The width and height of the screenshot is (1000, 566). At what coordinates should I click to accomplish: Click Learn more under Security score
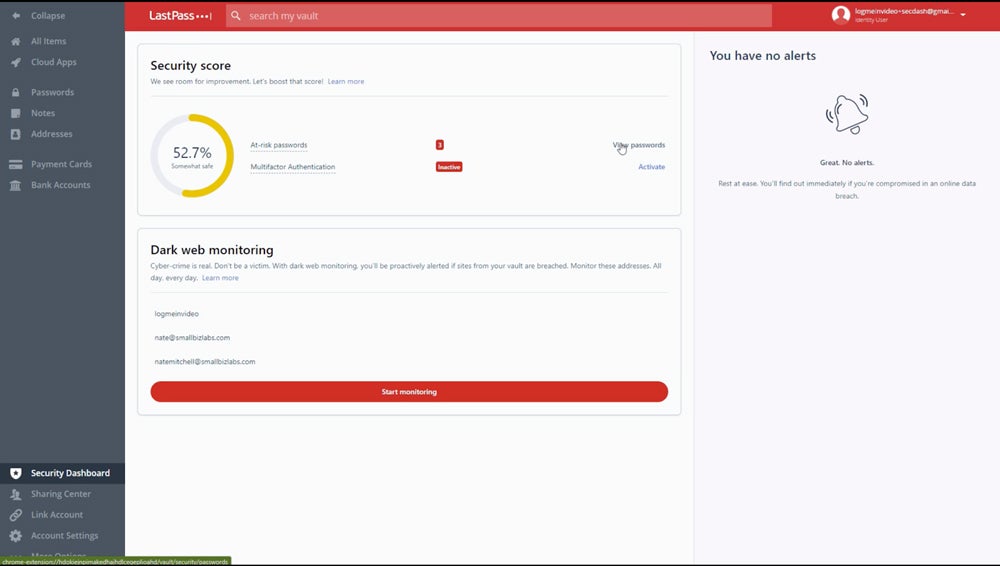pos(346,82)
